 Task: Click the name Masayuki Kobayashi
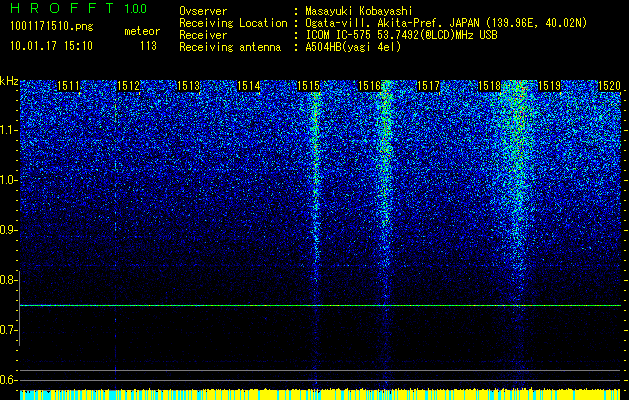pyautogui.click(x=359, y=11)
